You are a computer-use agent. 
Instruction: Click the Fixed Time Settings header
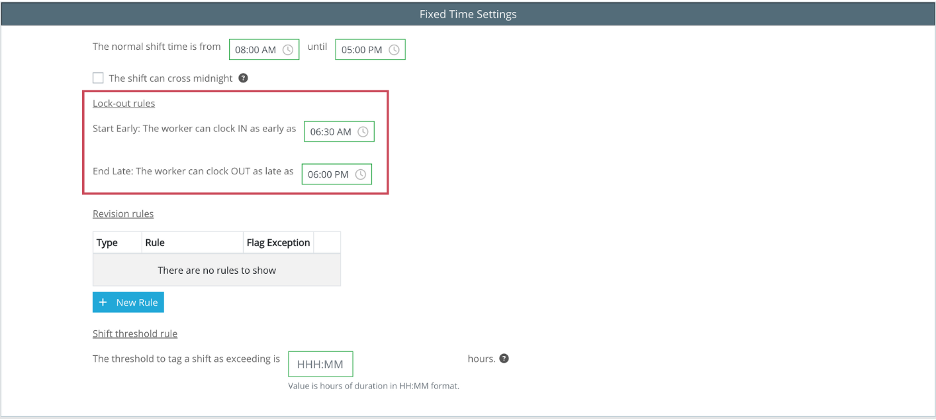[x=468, y=14]
